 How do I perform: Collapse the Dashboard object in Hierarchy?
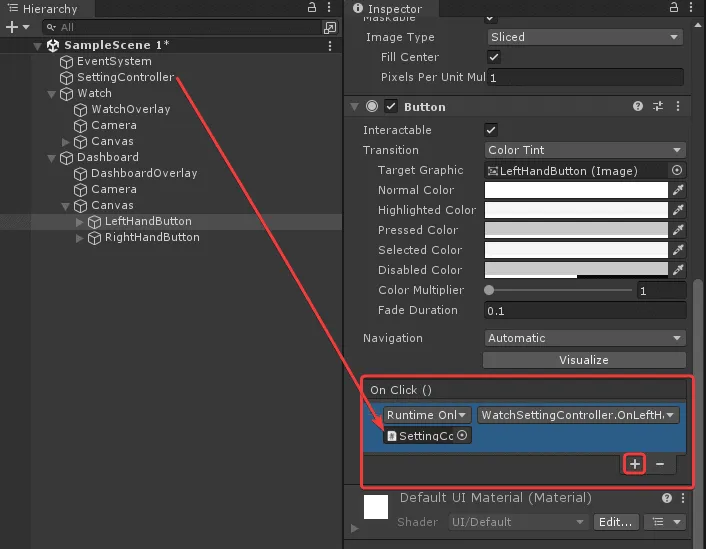point(51,158)
